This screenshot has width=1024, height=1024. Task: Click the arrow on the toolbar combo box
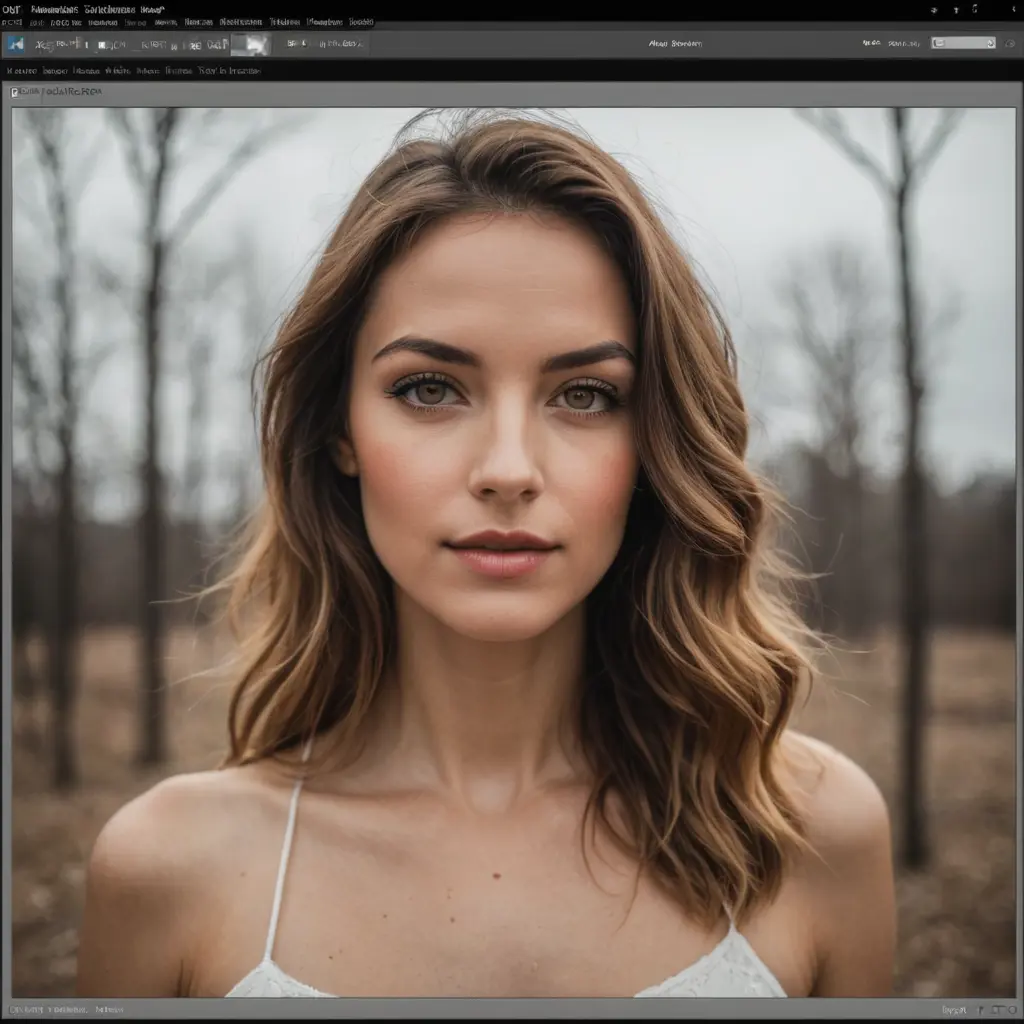click(990, 43)
